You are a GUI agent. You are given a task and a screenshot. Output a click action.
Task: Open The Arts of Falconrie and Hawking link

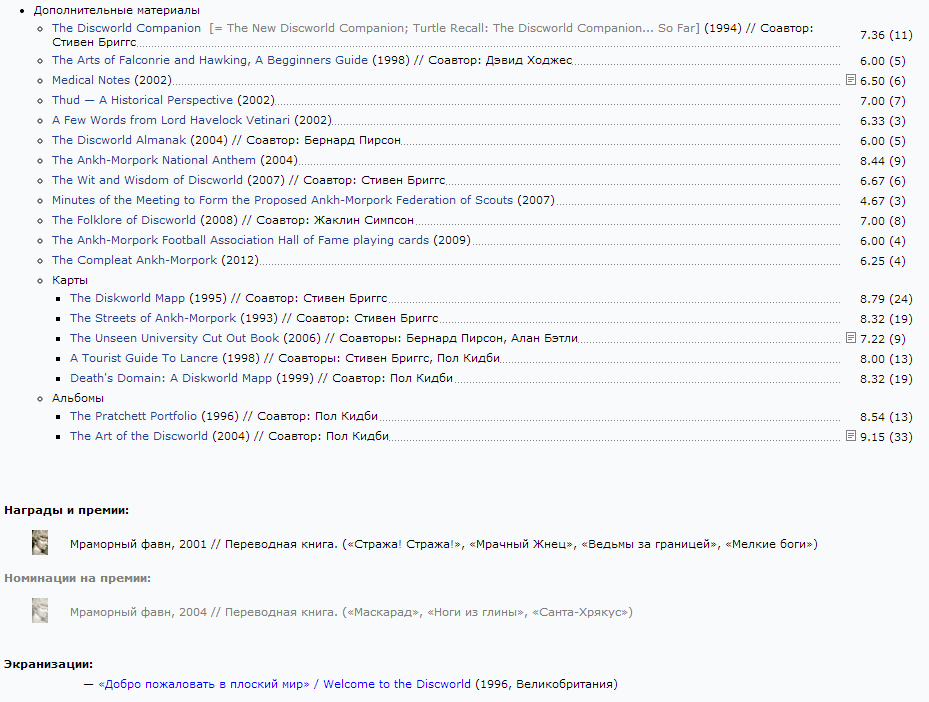point(210,60)
